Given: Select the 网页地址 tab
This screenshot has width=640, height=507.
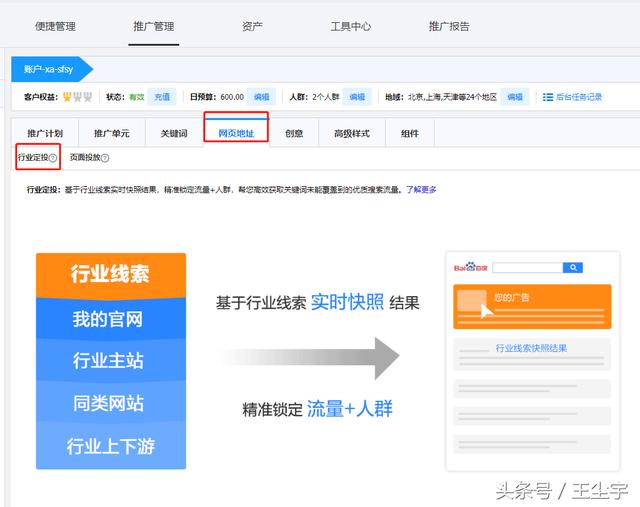Looking at the screenshot, I should [x=236, y=133].
